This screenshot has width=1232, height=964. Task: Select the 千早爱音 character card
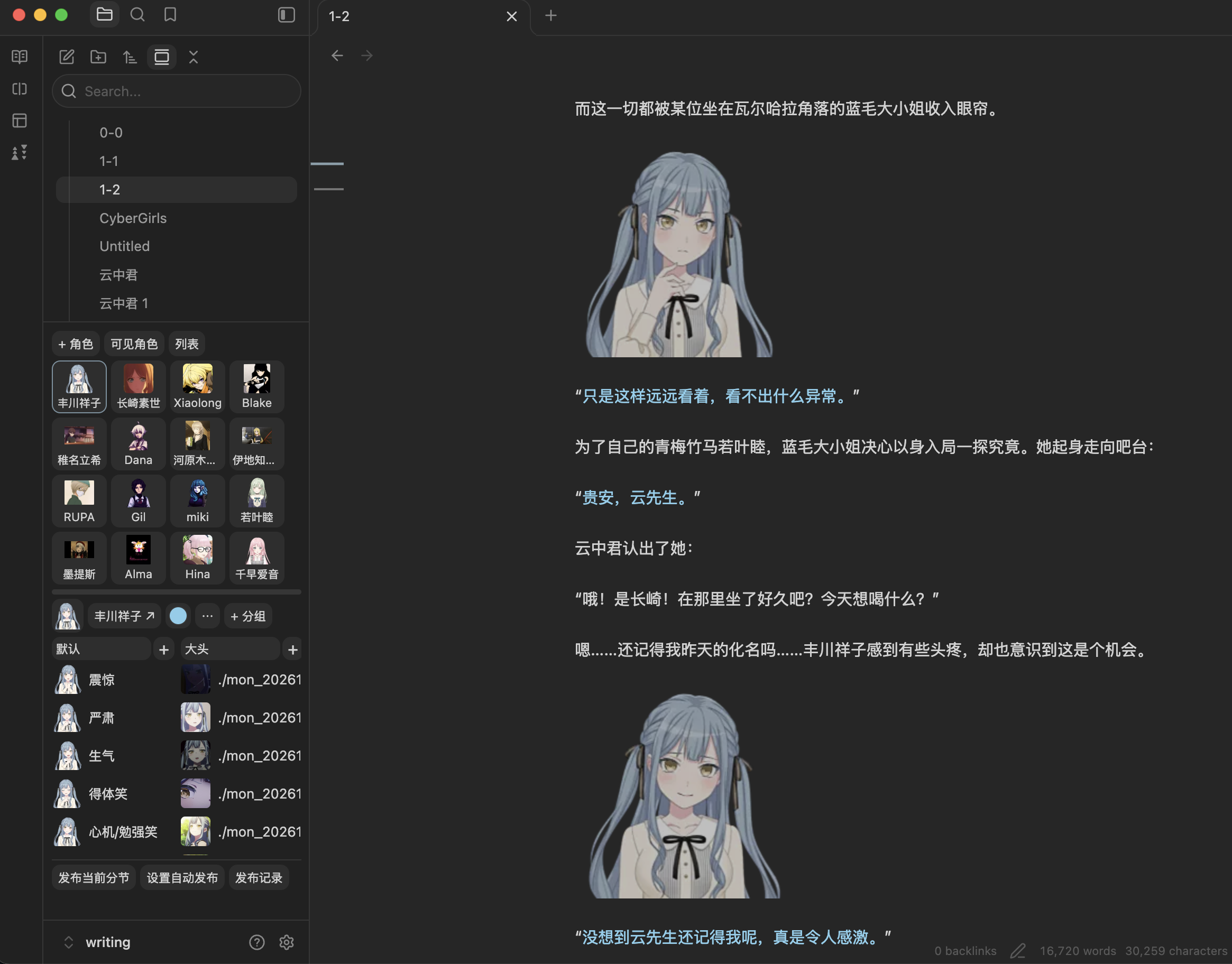[x=257, y=558]
